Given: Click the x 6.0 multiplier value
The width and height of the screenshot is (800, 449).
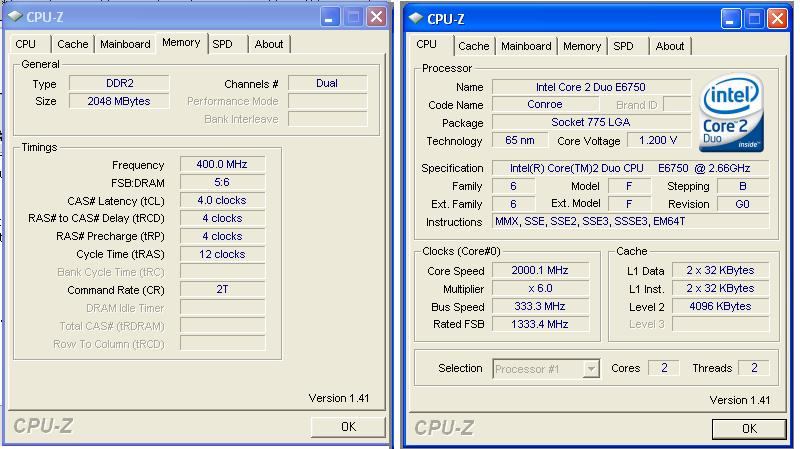Looking at the screenshot, I should (x=540, y=288).
